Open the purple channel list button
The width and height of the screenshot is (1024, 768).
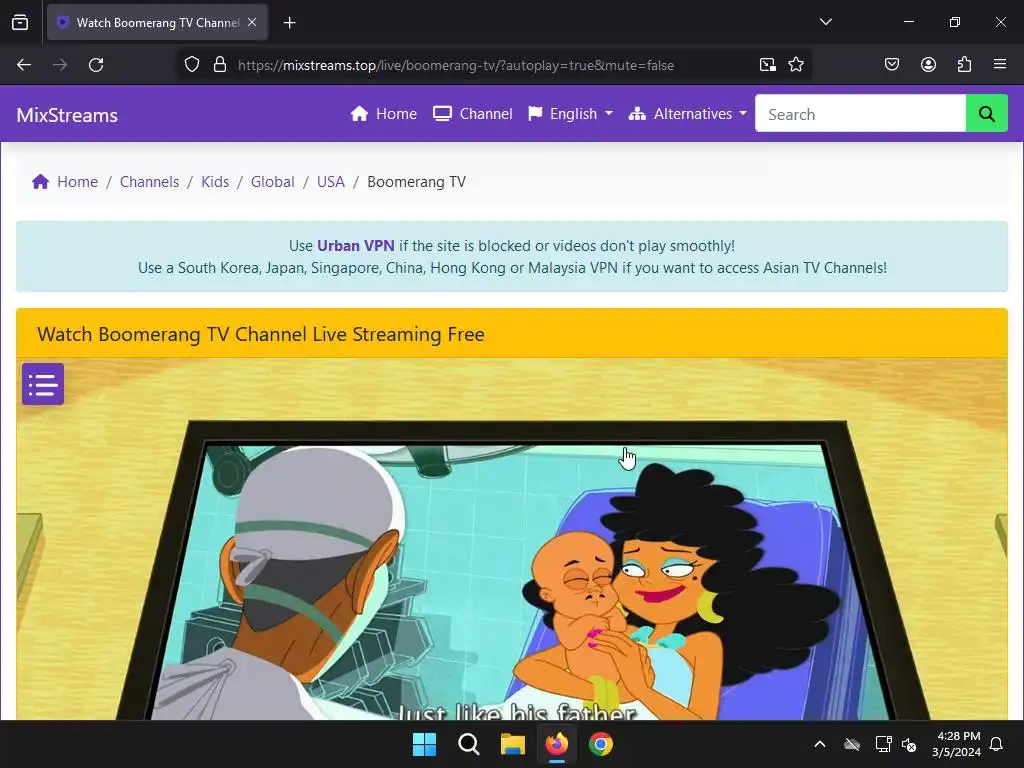tap(43, 384)
